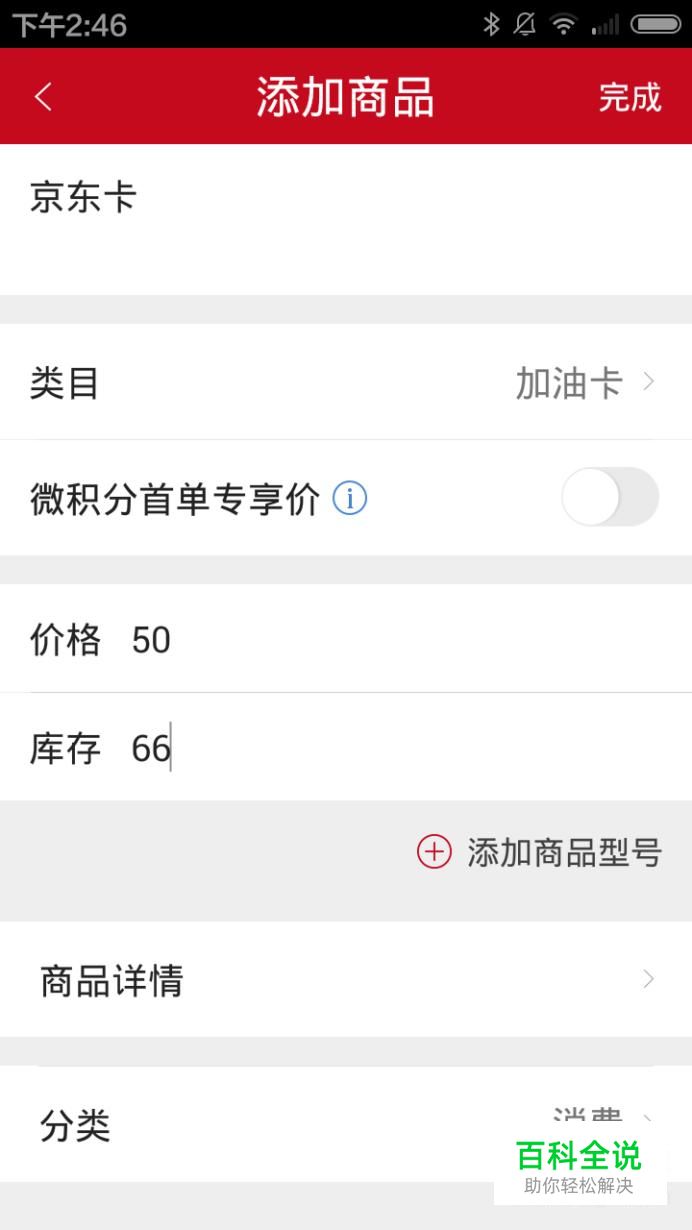
Task: Tap the red plus circle icon
Action: 434,852
